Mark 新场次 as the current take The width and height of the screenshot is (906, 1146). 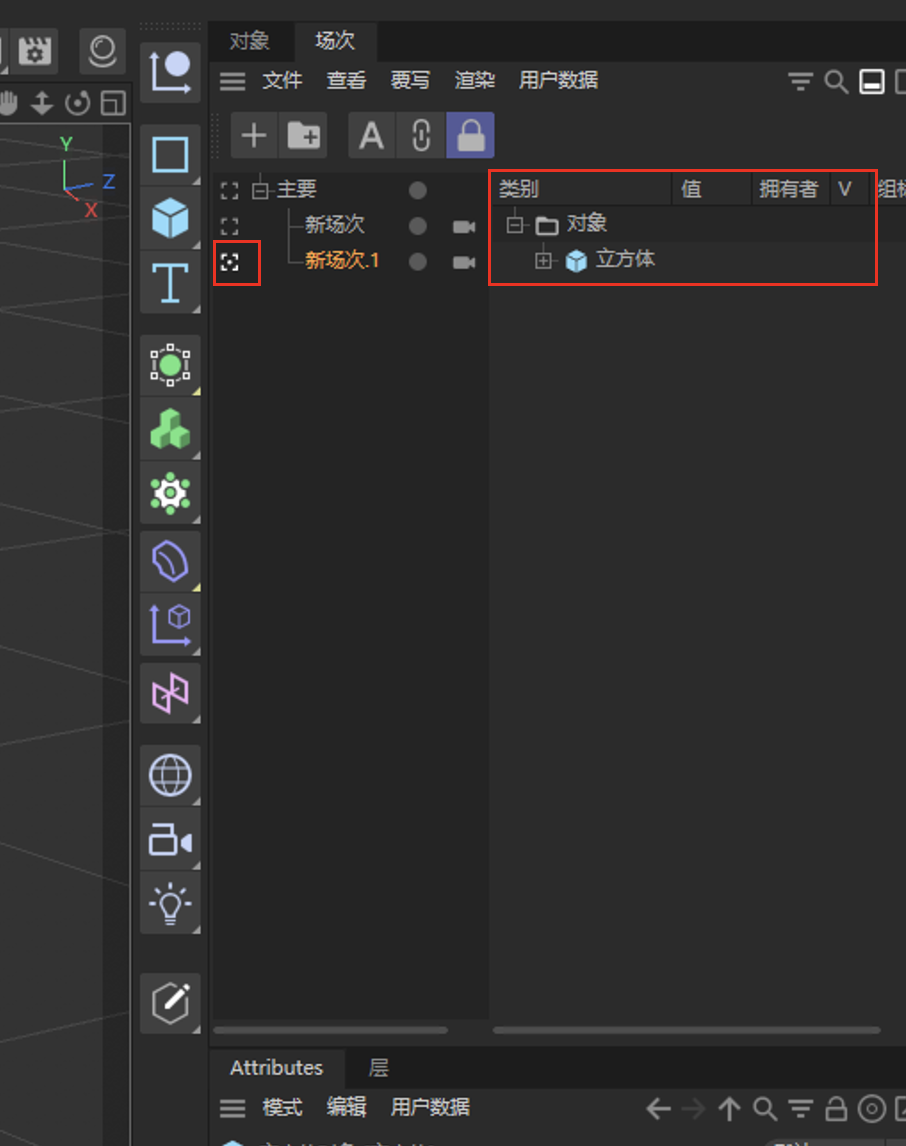(230, 226)
